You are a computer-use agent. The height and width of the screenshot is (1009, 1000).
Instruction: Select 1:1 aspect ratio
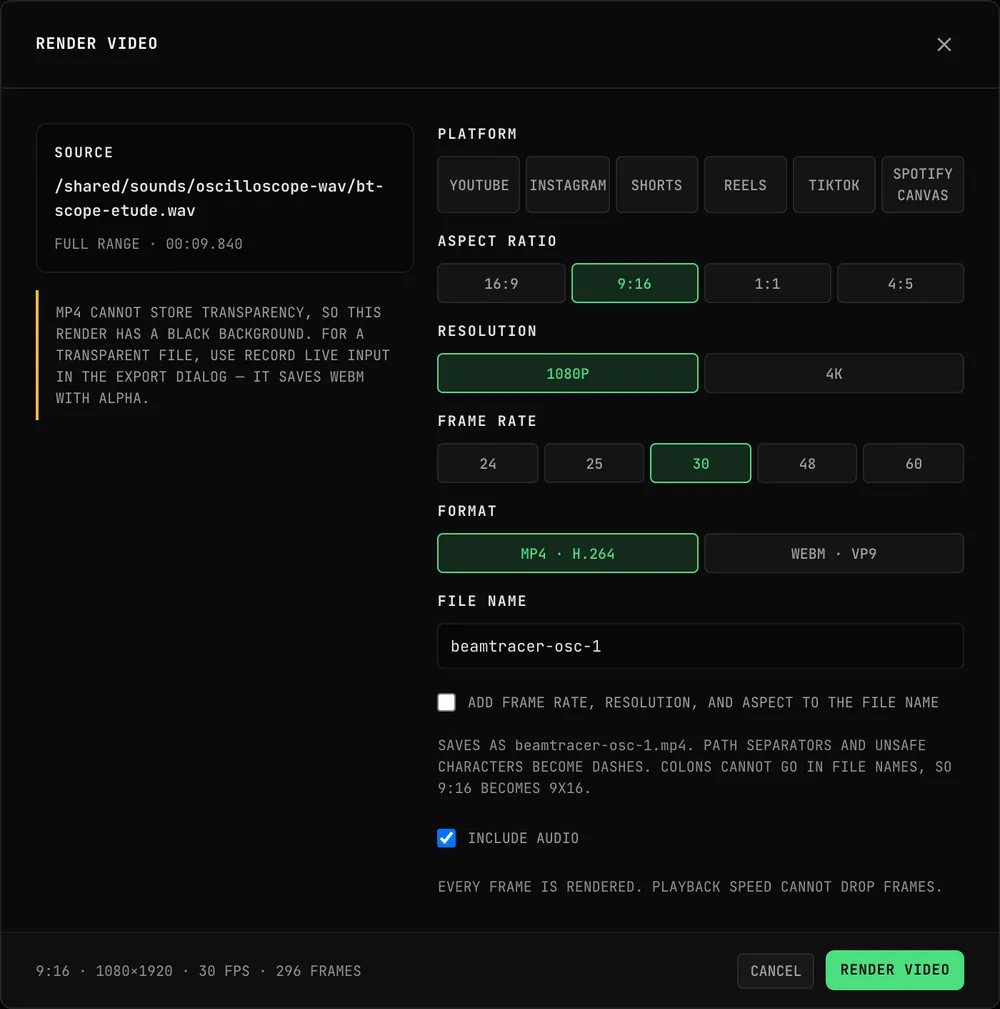pyautogui.click(x=767, y=283)
